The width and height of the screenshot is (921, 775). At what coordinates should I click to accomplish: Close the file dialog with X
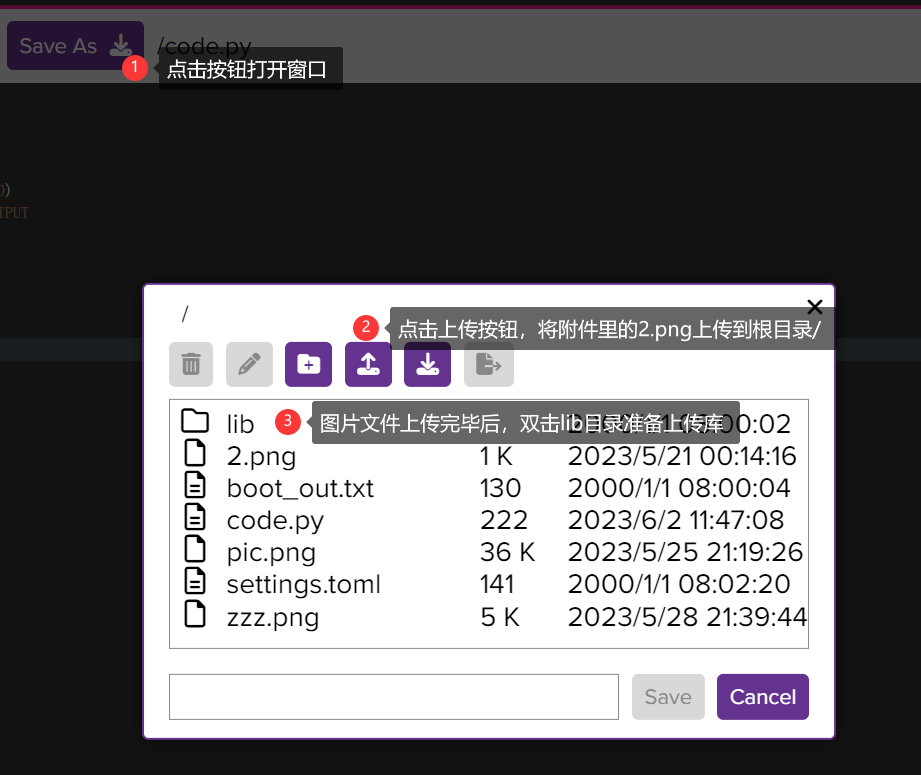pyautogui.click(x=815, y=307)
